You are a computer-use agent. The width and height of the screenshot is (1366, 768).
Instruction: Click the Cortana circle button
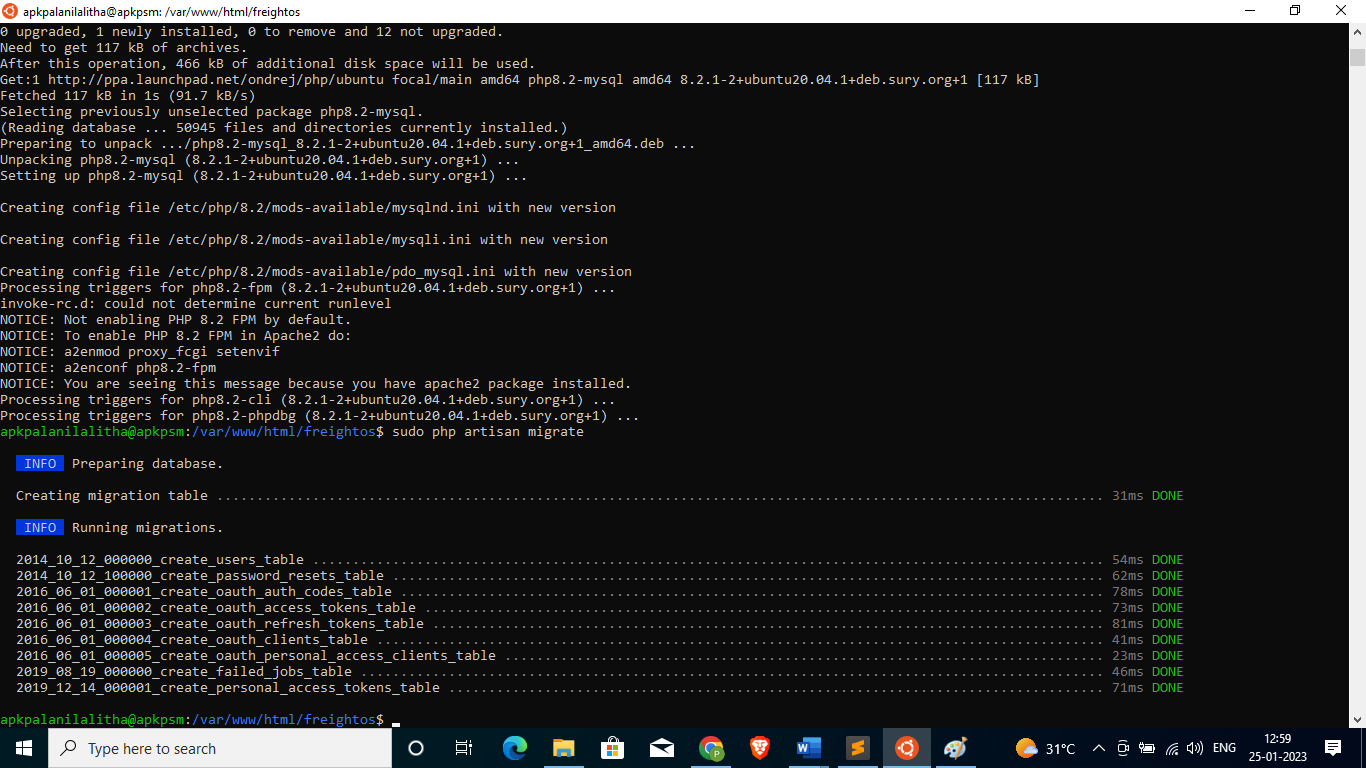(x=416, y=748)
